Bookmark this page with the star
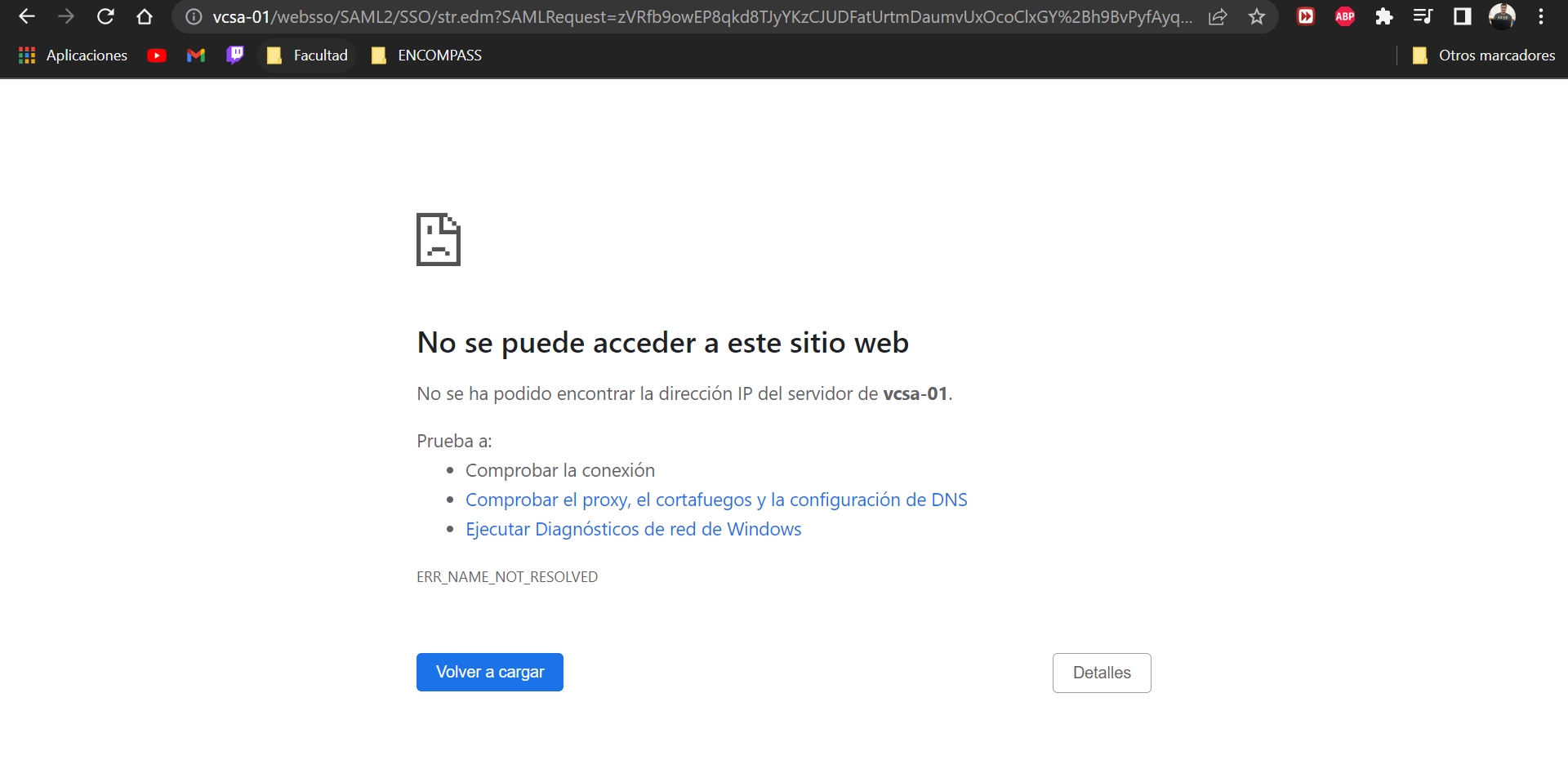This screenshot has width=1568, height=782. point(1257,16)
